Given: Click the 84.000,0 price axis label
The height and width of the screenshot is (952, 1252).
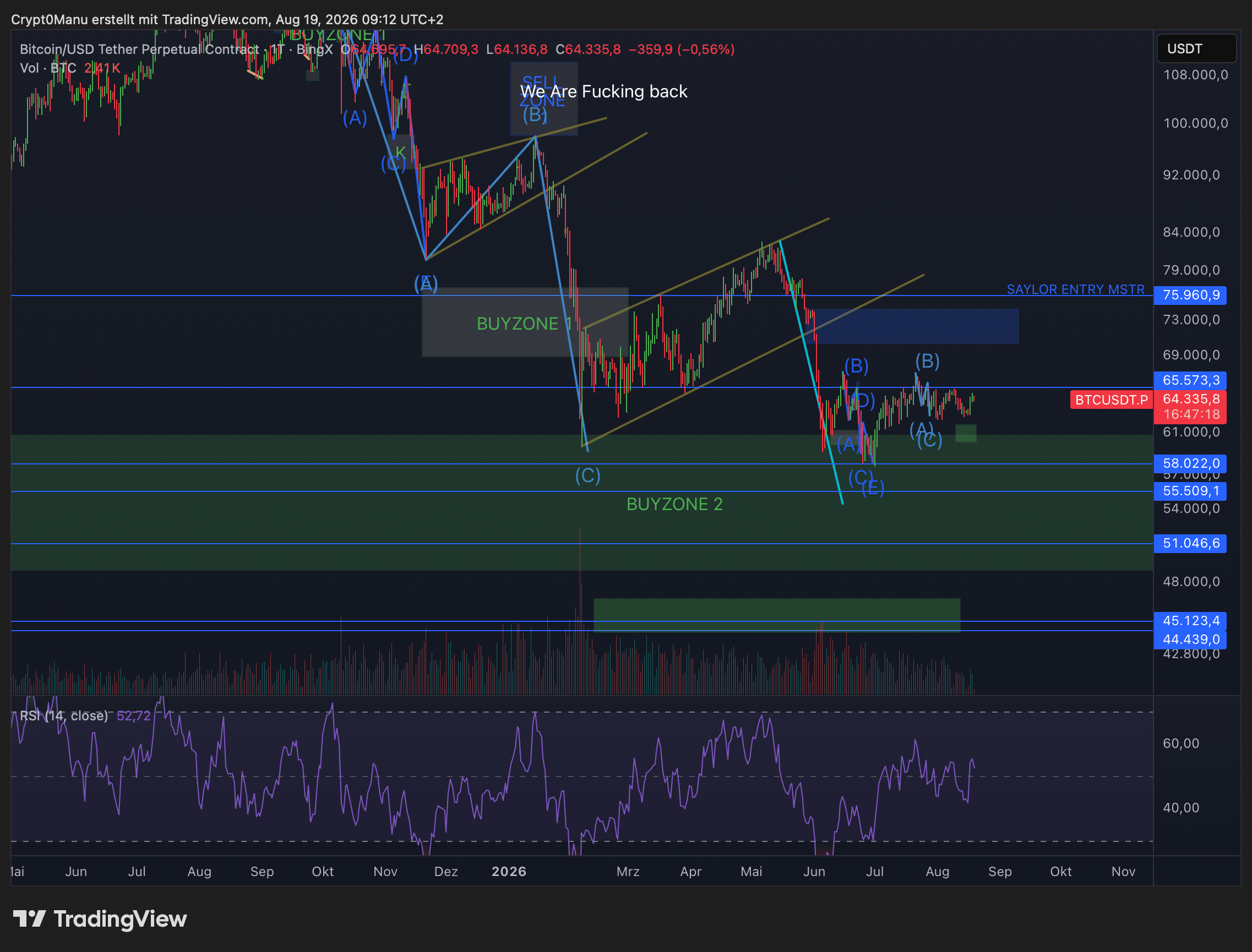Looking at the screenshot, I should [x=1191, y=232].
